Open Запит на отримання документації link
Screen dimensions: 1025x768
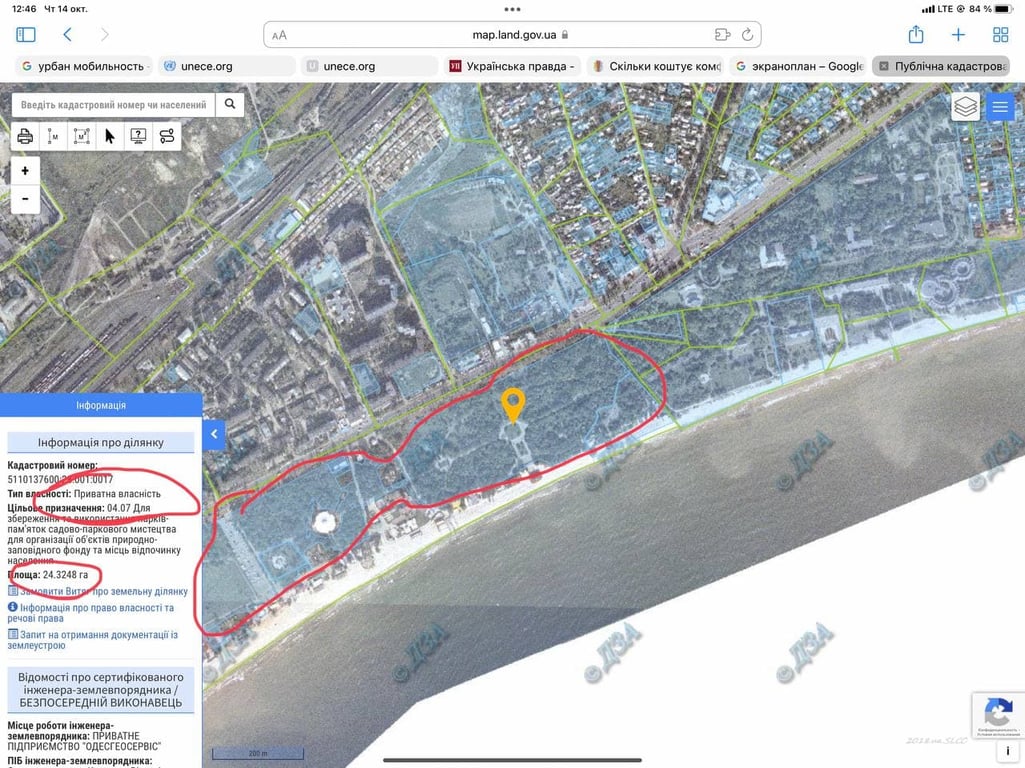pyautogui.click(x=93, y=639)
